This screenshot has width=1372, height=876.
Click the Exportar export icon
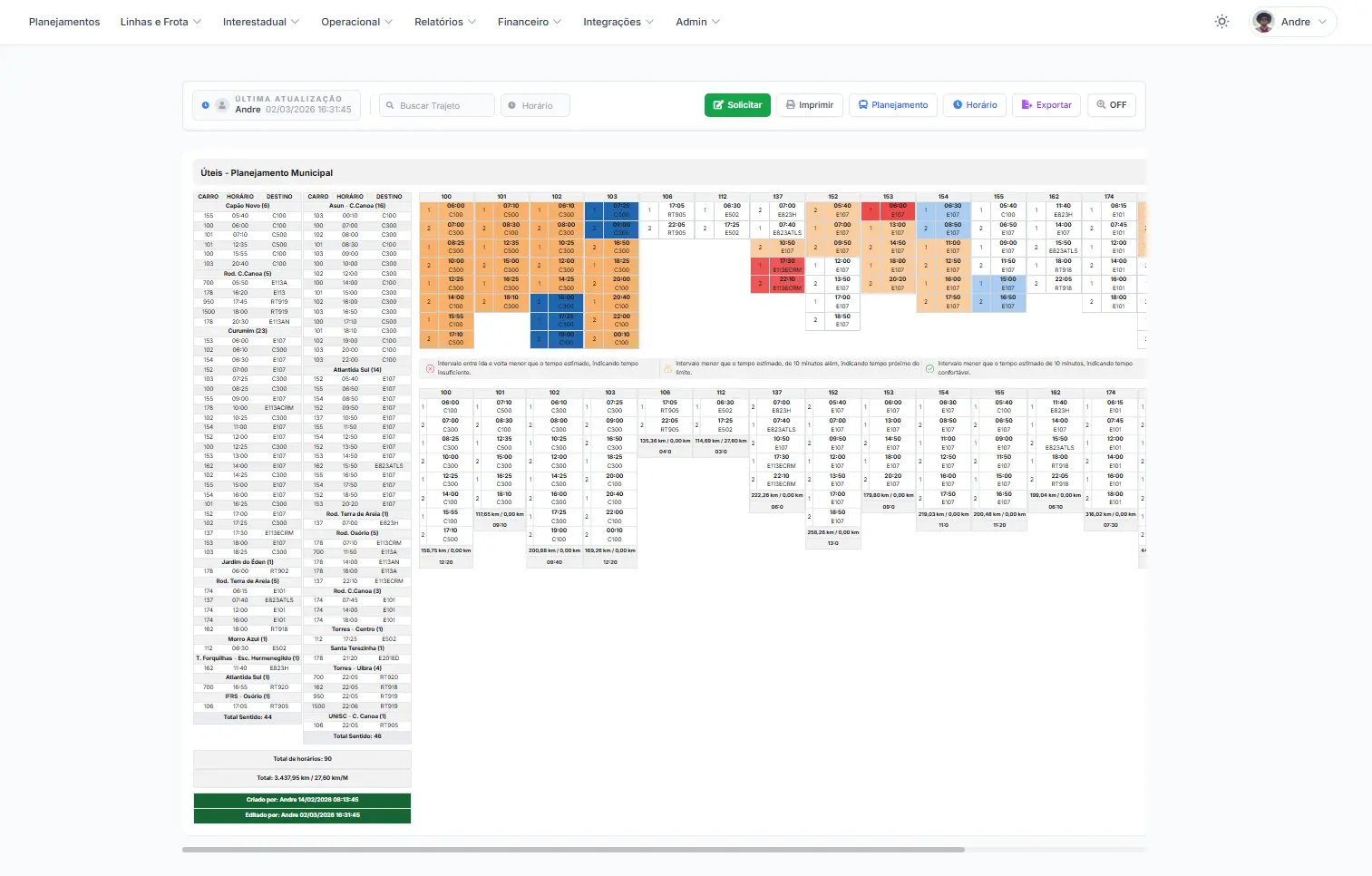pyautogui.click(x=1027, y=104)
